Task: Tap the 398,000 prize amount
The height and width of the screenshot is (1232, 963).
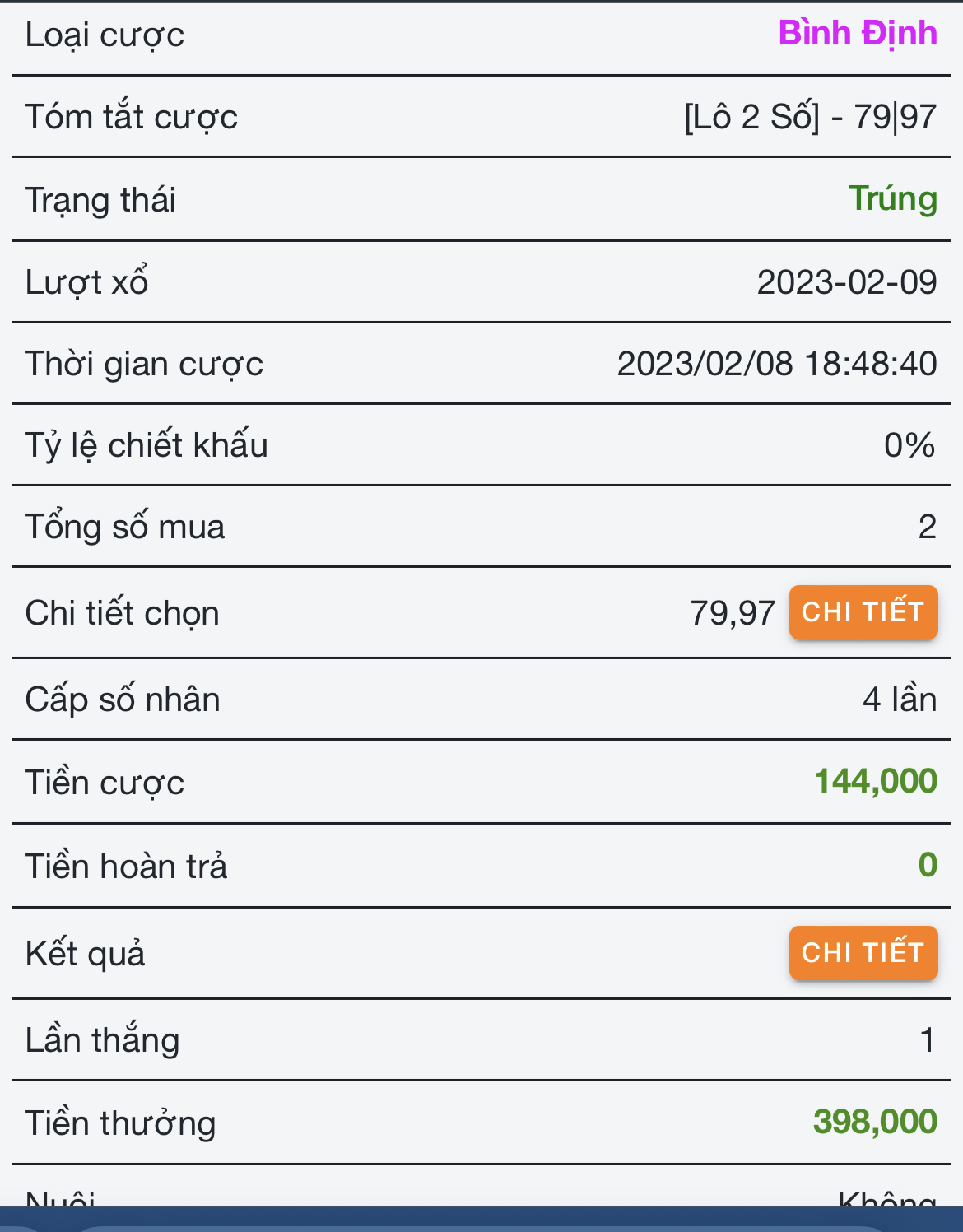Action: [x=875, y=1122]
